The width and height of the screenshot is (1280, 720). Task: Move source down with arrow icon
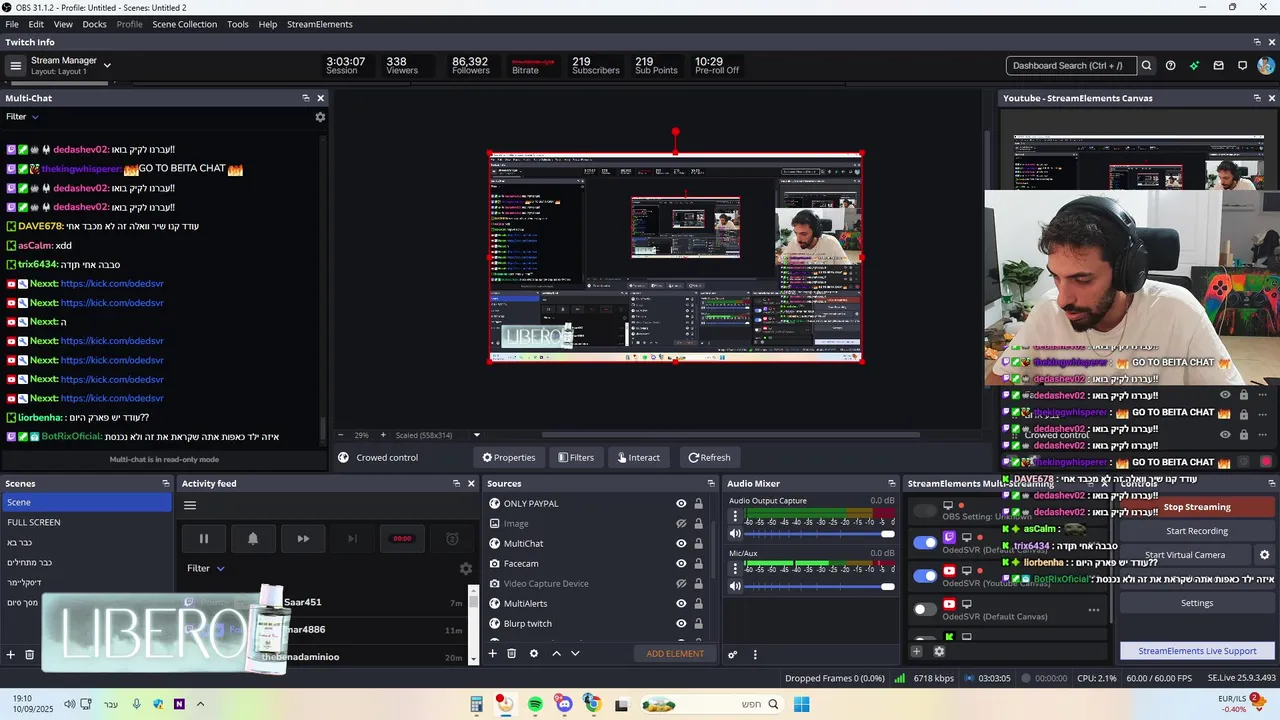click(575, 654)
